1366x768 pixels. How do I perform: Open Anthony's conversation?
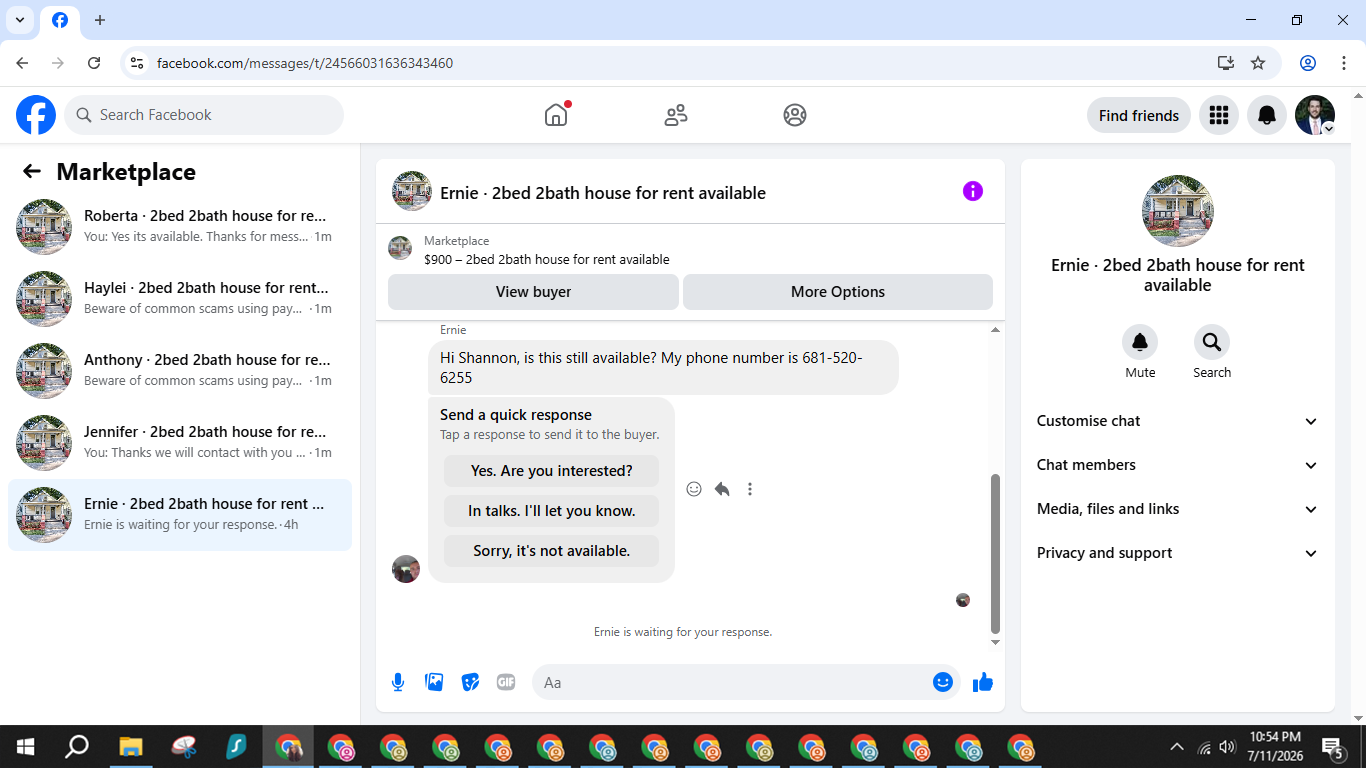180,371
